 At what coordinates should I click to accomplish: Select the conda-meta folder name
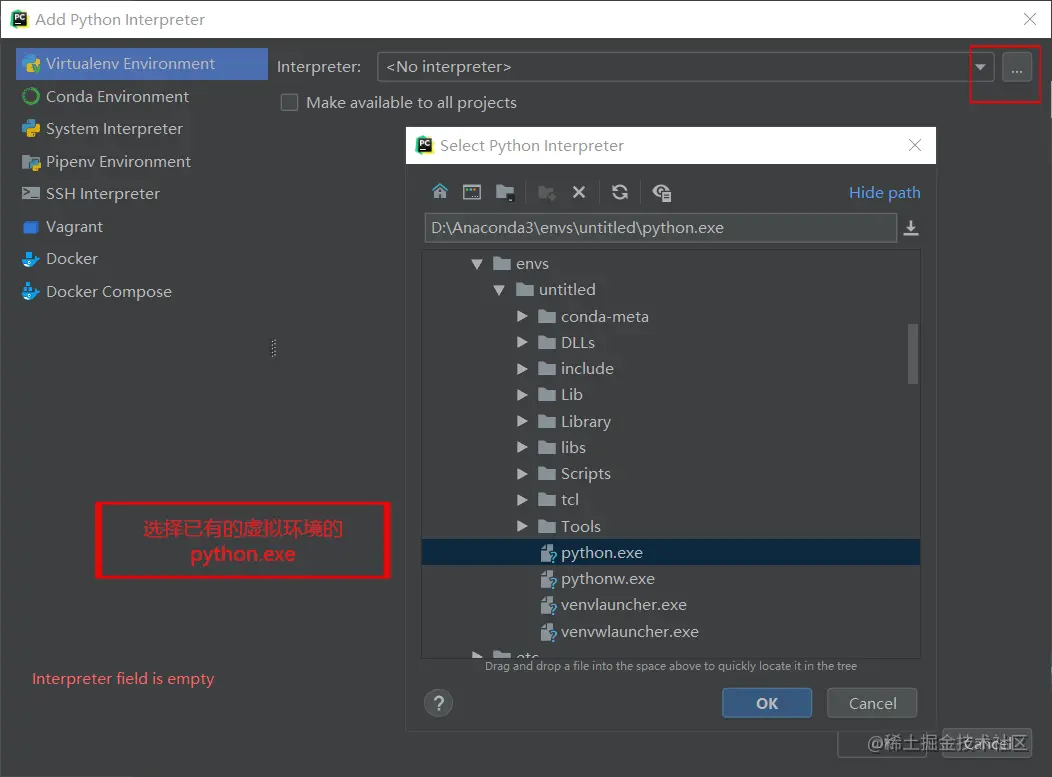(x=604, y=316)
